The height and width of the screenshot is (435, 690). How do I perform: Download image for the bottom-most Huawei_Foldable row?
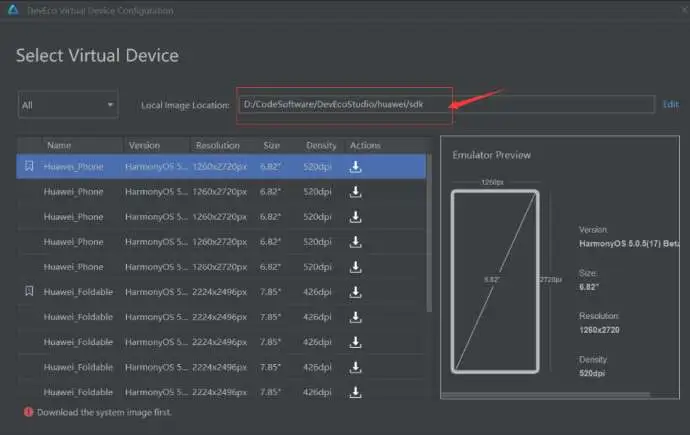(356, 392)
